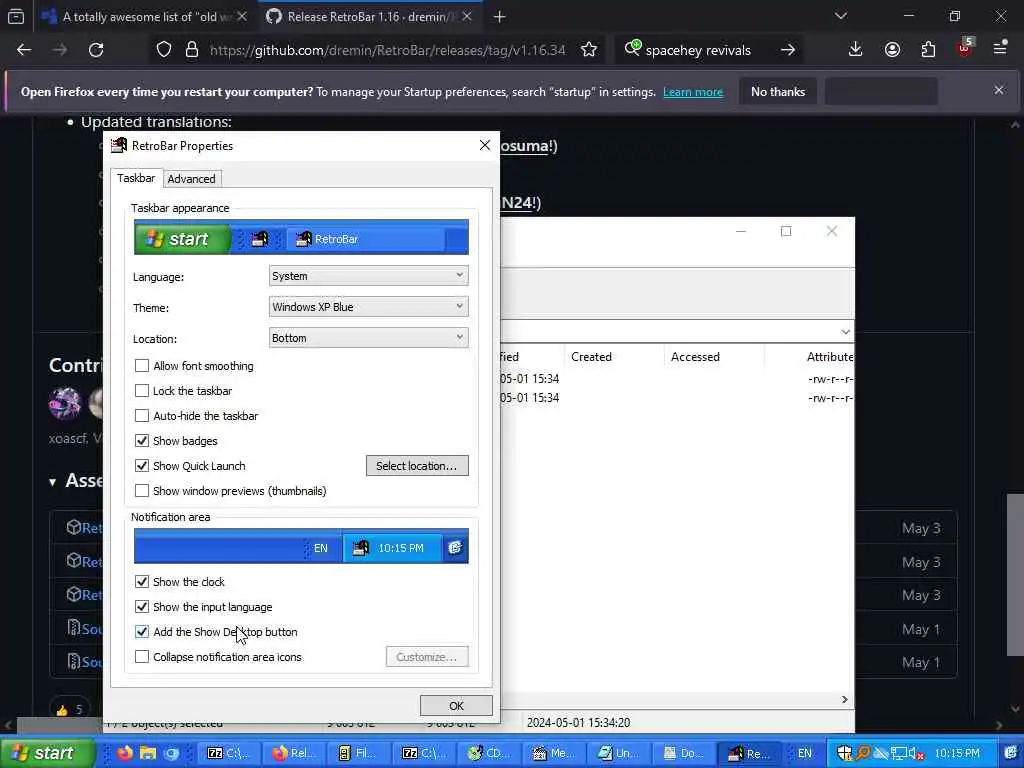Click the tracking protection shield icon
Screen dimensions: 1024x768
(x=164, y=50)
